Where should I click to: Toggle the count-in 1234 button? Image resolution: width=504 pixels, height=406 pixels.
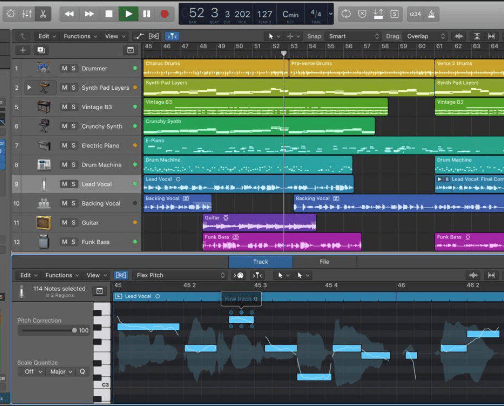point(415,14)
